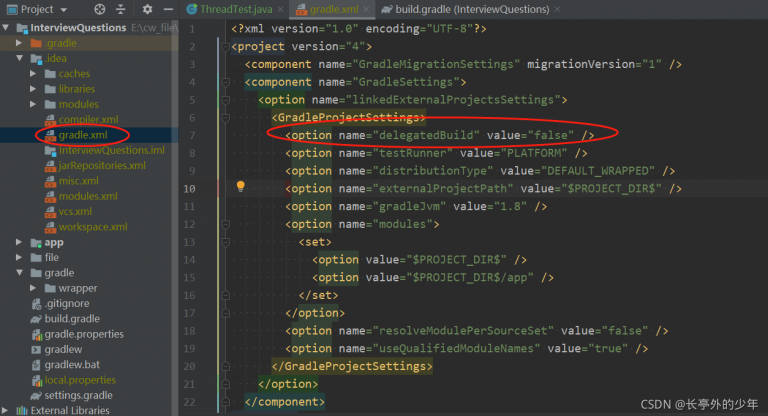Click the External Libraries icon
Screen dimensions: 768x416
[x=20, y=410]
